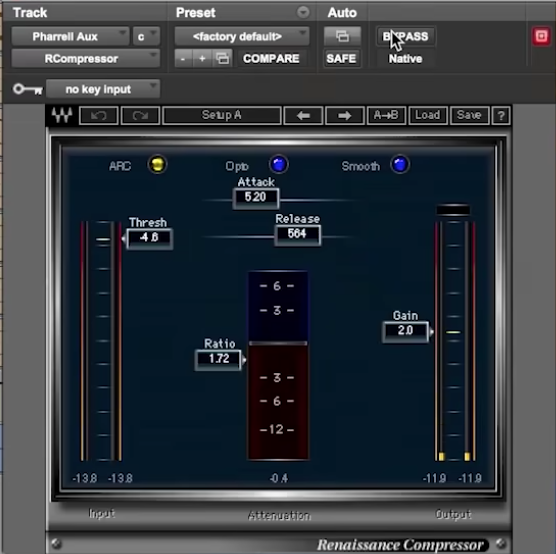Screen dimensions: 556x554
Task: Toggle COMPARE settings
Action: 271,59
